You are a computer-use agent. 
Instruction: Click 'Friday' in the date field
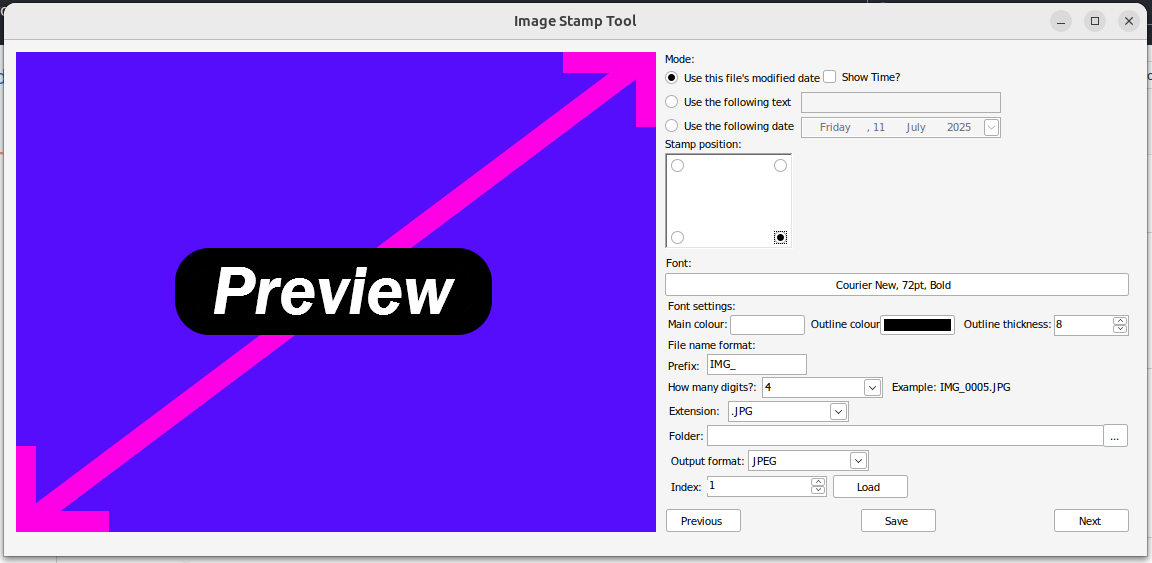coord(835,127)
